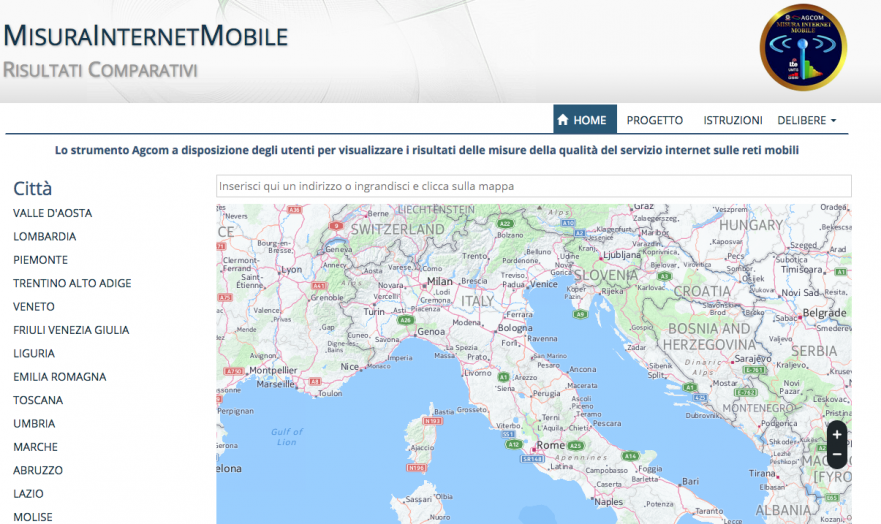This screenshot has width=881, height=524.
Task: Click the Risultati Comparativi subtitle
Action: [100, 70]
